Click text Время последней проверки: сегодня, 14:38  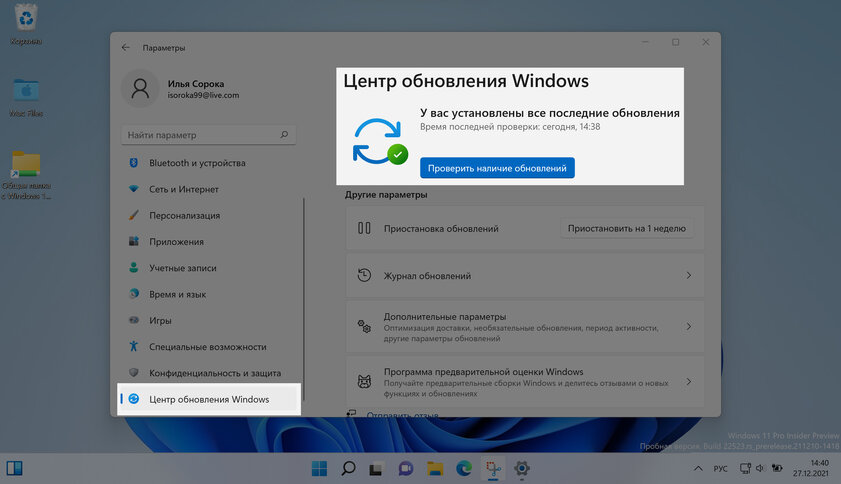[510, 127]
